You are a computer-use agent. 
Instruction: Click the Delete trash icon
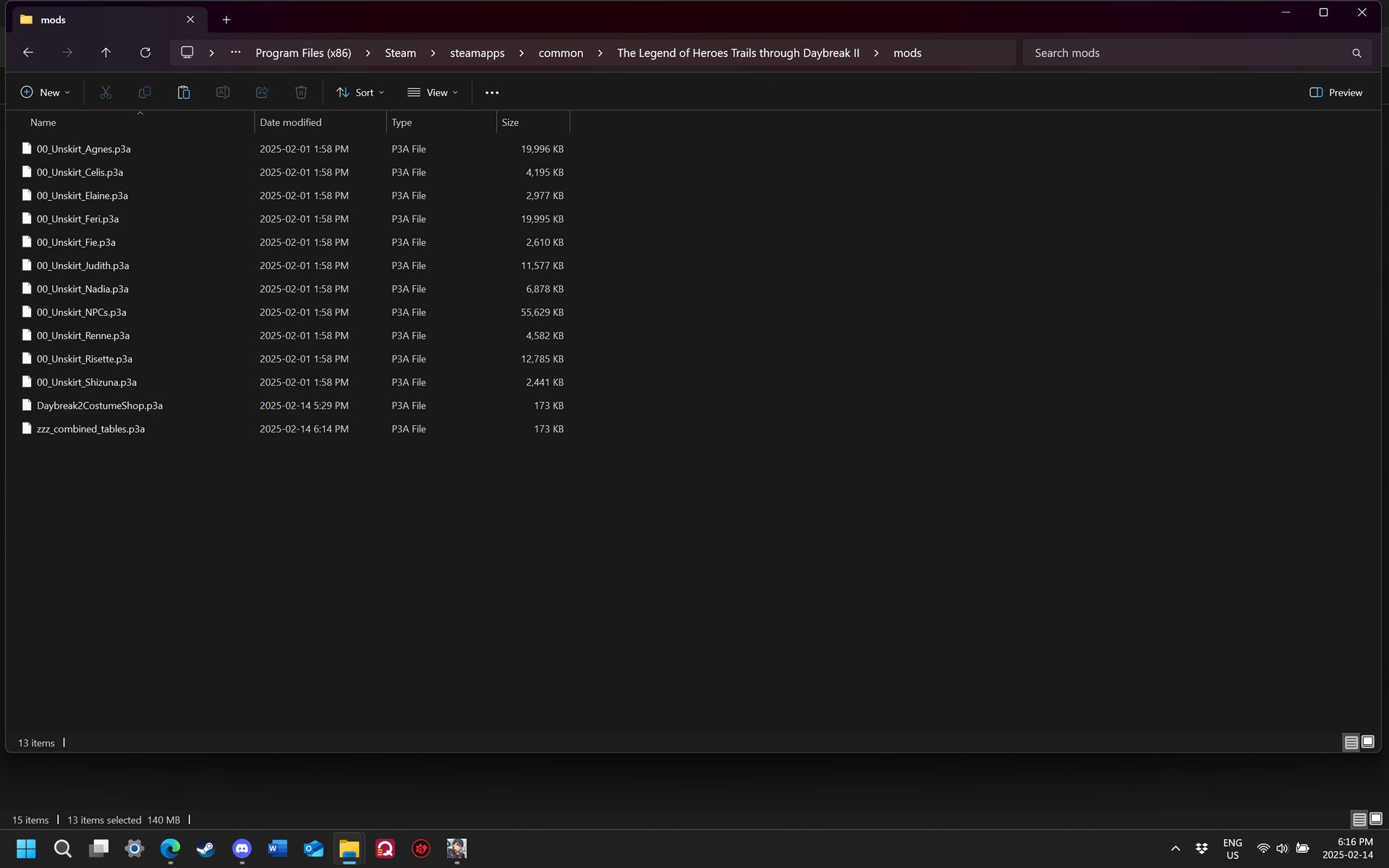pyautogui.click(x=301, y=93)
